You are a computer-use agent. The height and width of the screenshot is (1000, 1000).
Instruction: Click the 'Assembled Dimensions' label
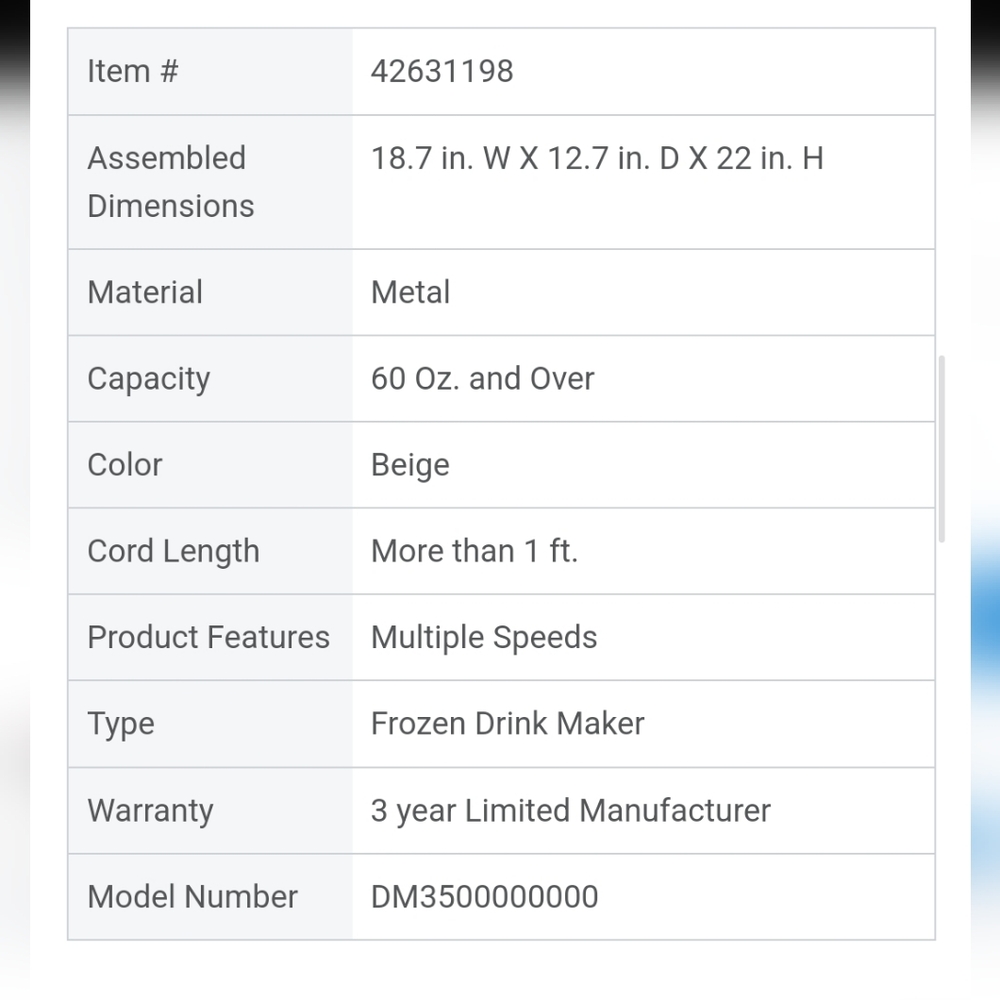pos(170,182)
